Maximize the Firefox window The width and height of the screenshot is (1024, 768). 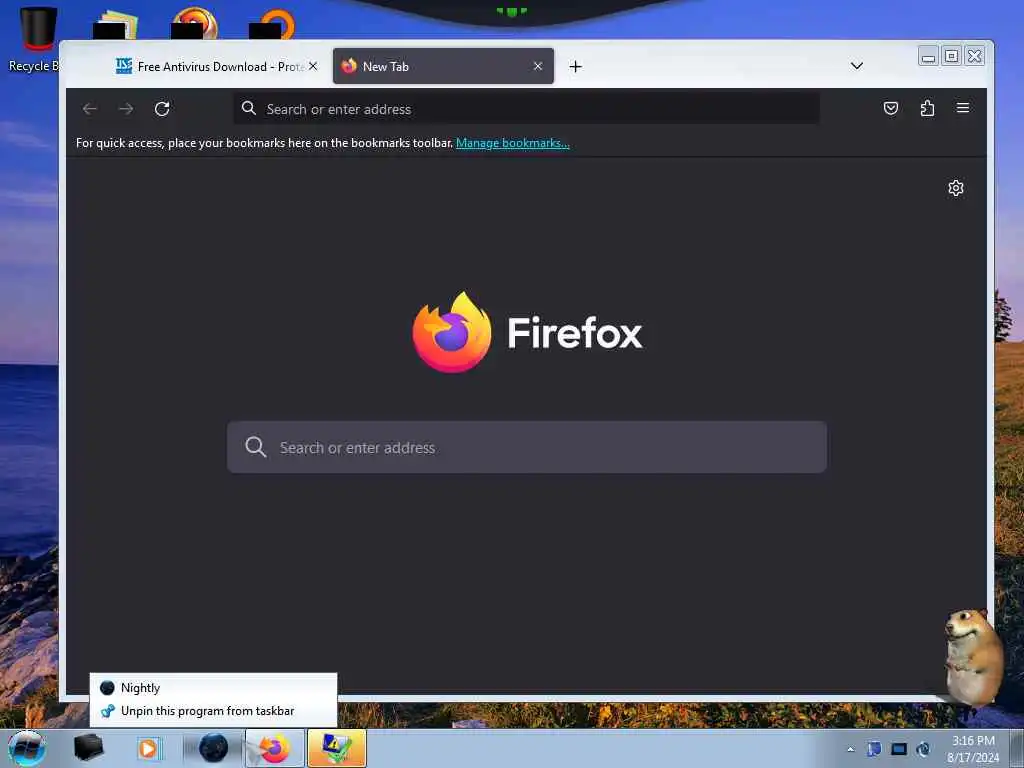pos(952,56)
